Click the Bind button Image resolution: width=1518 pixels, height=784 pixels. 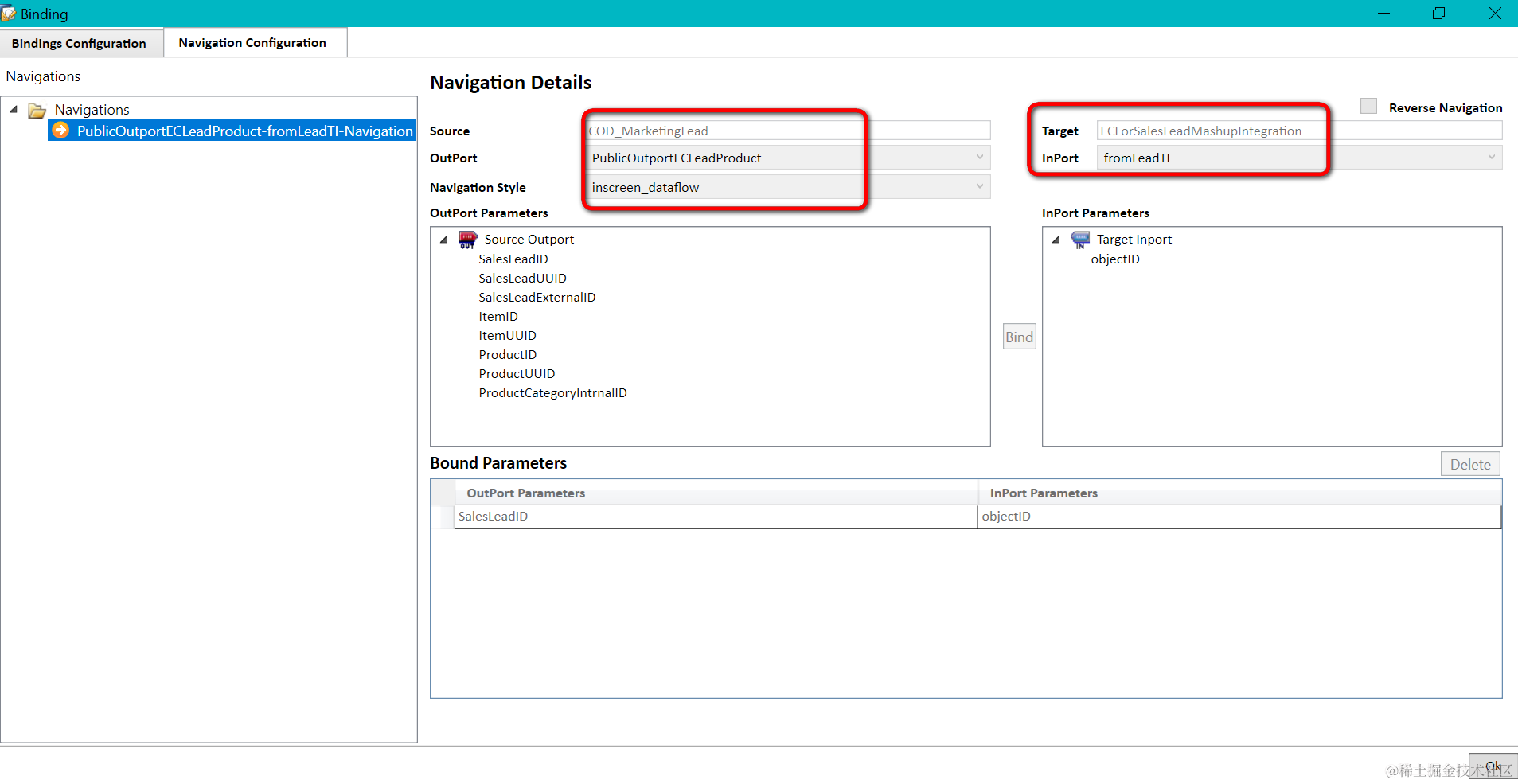[x=1019, y=337]
